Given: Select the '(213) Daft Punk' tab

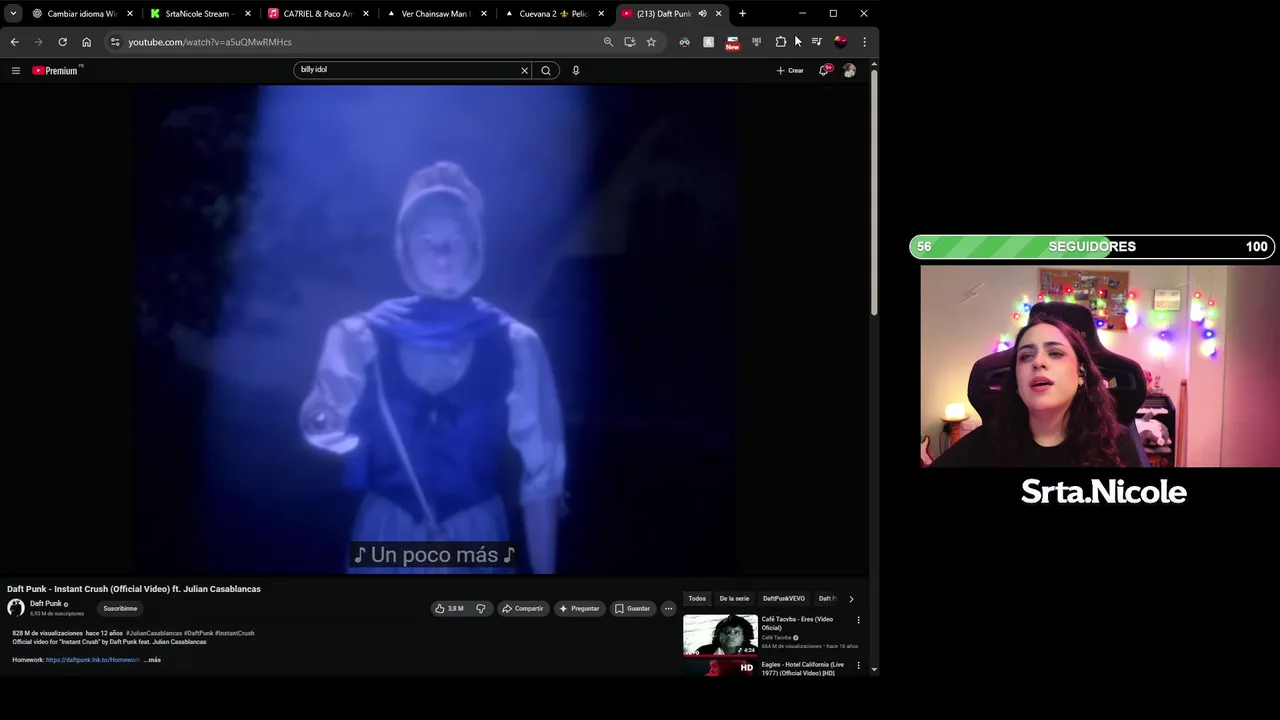Looking at the screenshot, I should click(x=658, y=14).
